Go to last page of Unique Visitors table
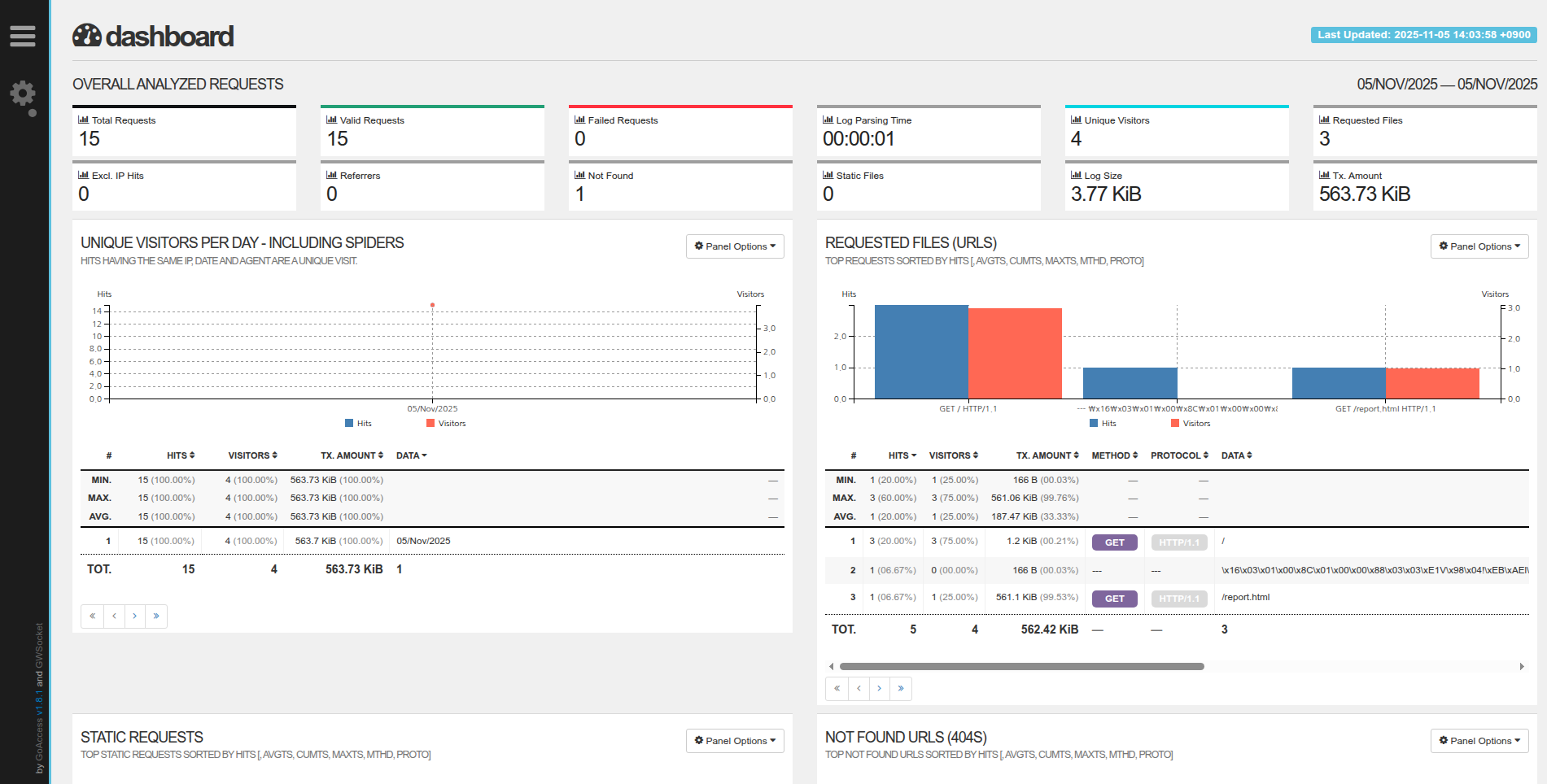 coord(156,616)
